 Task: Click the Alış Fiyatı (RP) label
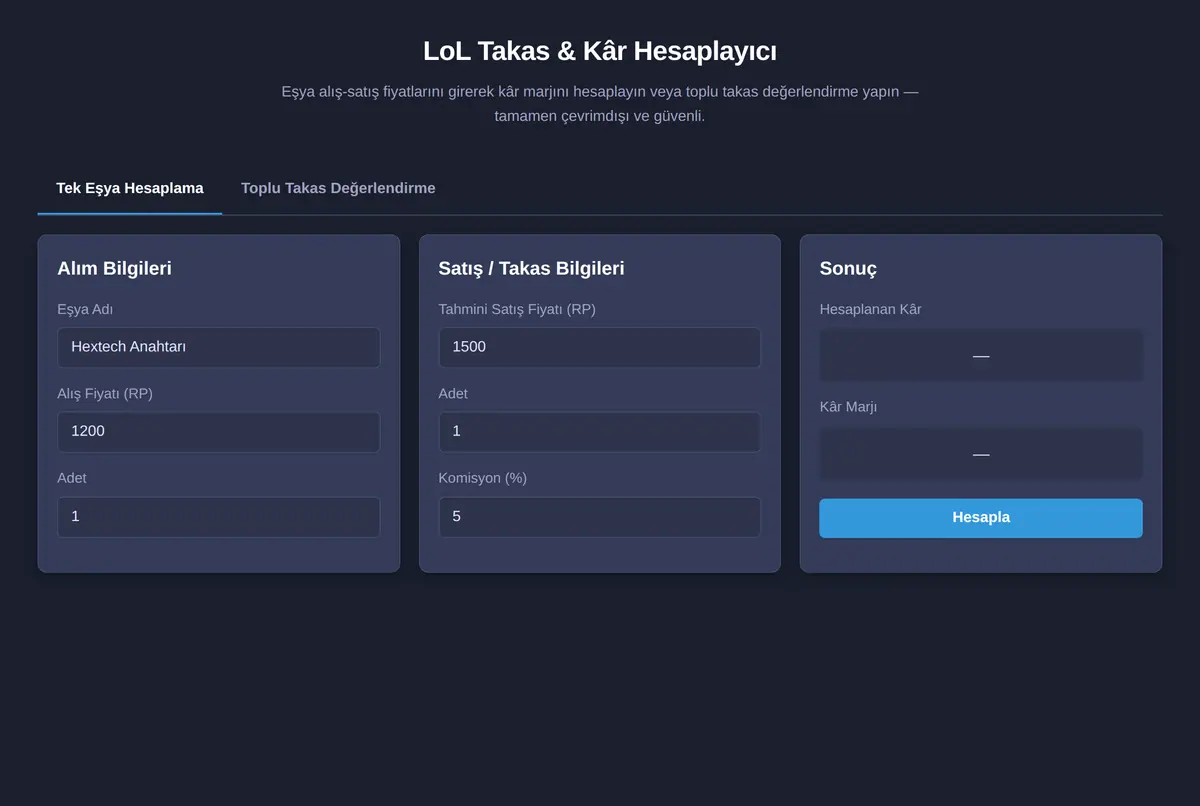pos(105,394)
